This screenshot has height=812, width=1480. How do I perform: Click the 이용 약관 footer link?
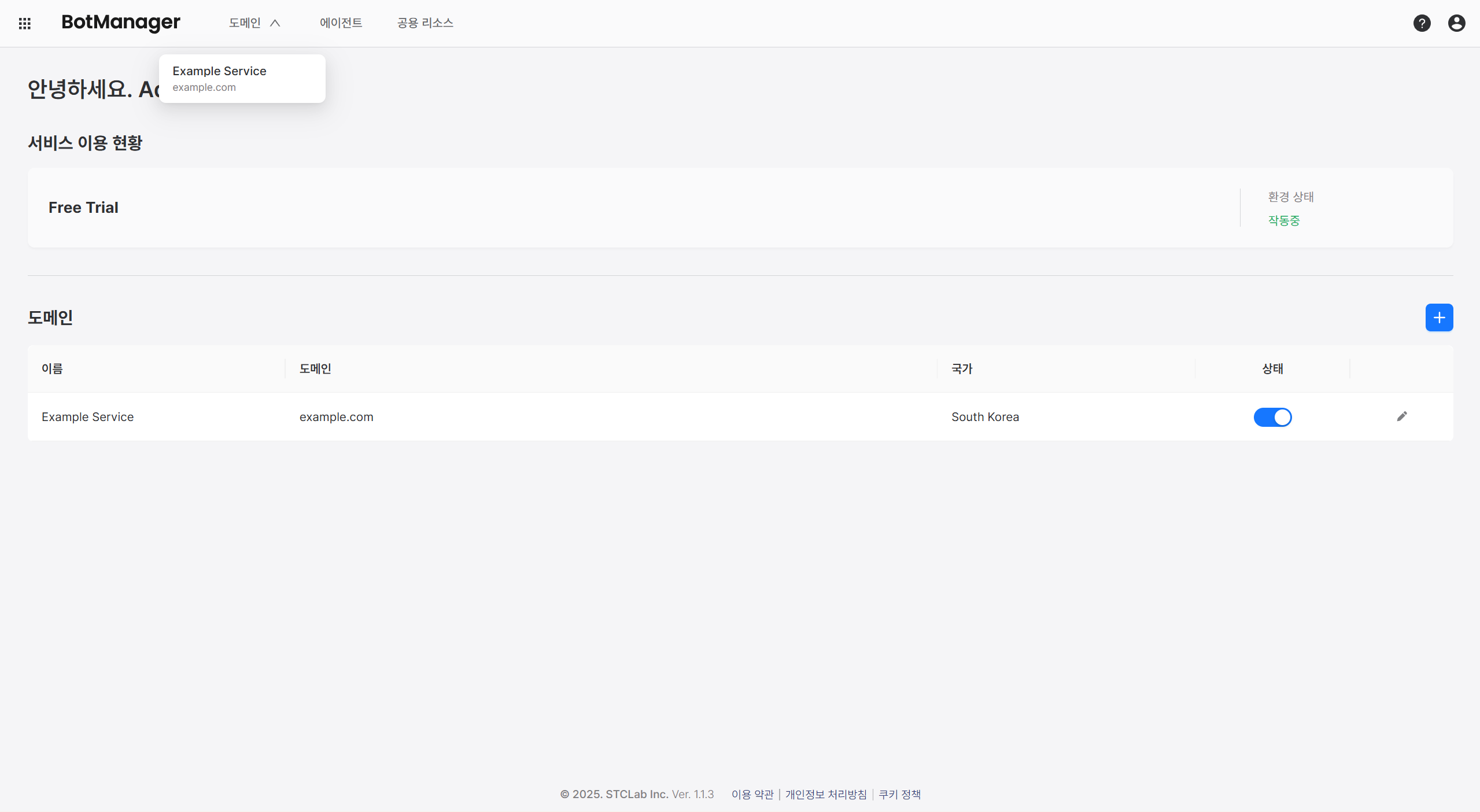click(x=752, y=794)
